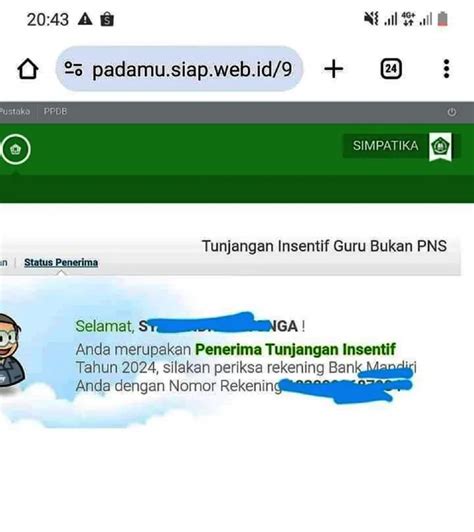The height and width of the screenshot is (532, 474).
Task: Select the Status Penerima tab
Action: [61, 263]
